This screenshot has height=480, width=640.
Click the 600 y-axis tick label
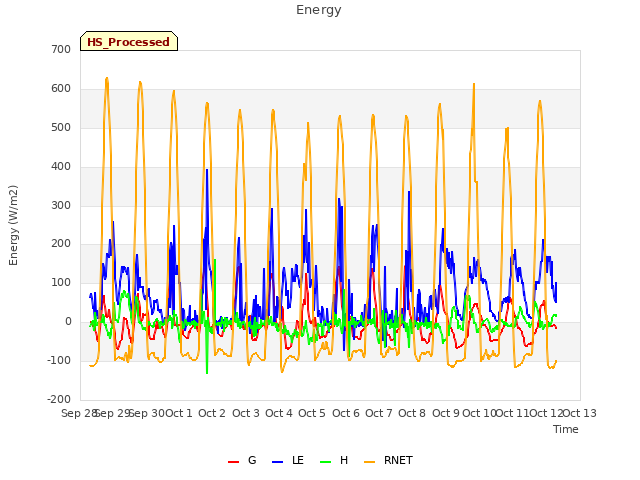[x=61, y=89]
